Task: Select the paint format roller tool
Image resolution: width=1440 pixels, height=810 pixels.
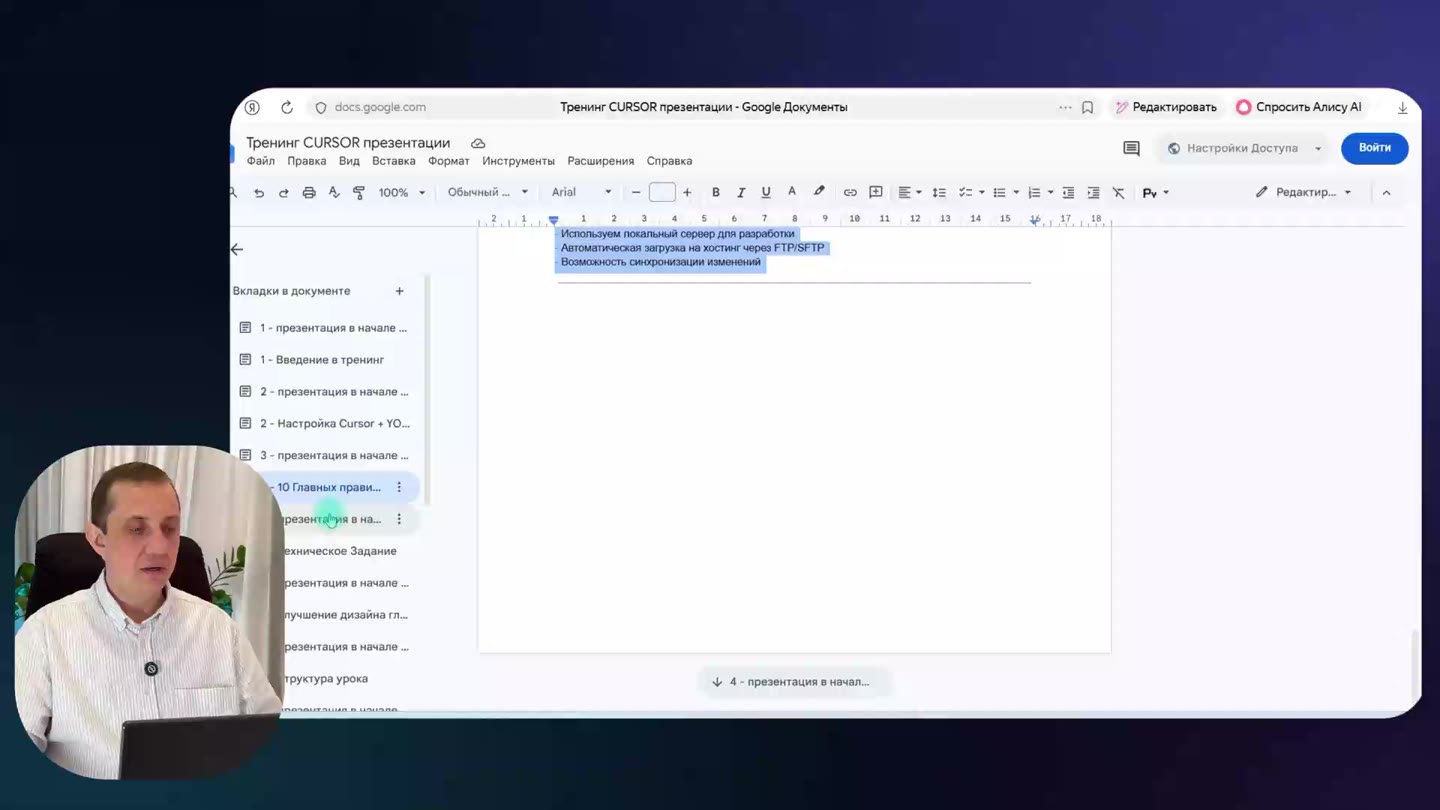Action: pos(359,193)
